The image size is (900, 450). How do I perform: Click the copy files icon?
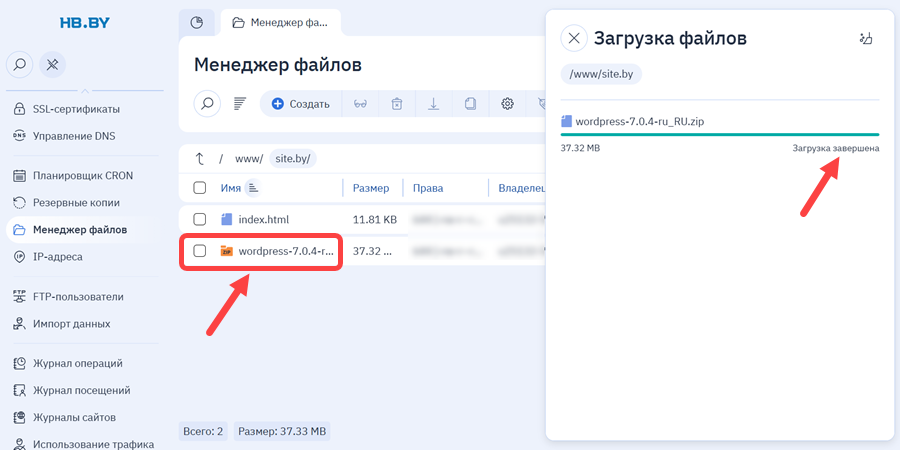coord(470,104)
